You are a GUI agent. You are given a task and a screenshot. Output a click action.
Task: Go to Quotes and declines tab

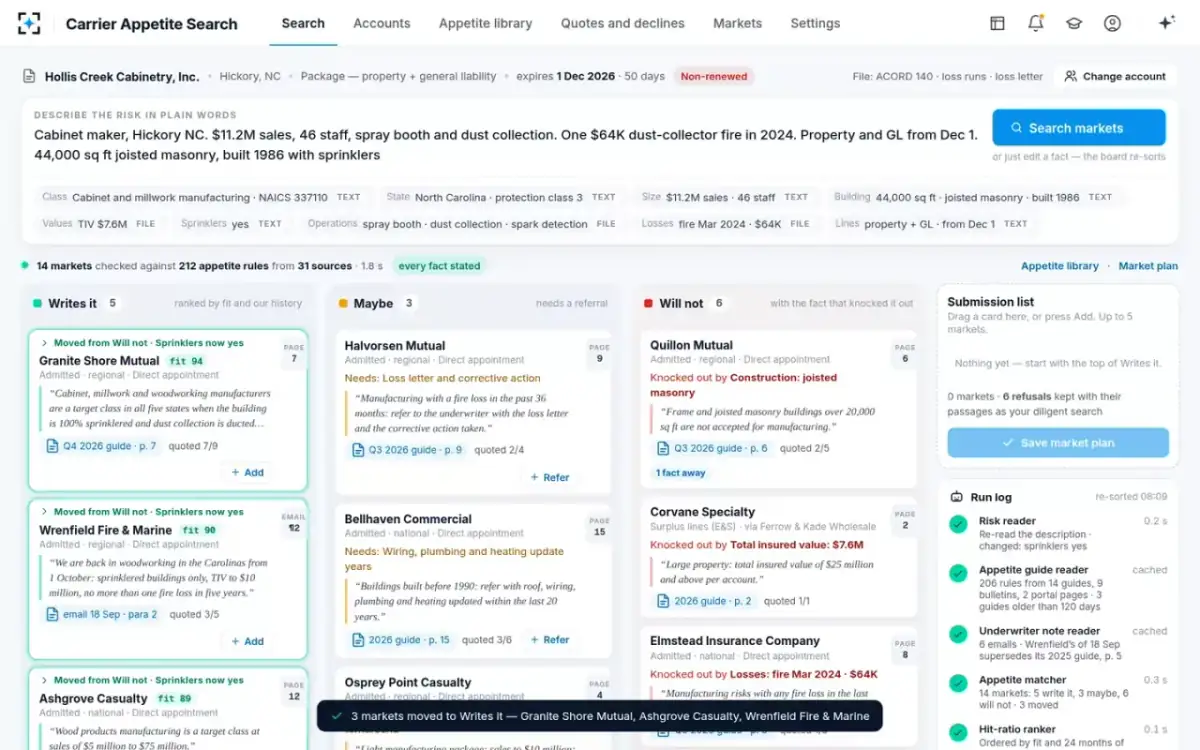tap(623, 23)
